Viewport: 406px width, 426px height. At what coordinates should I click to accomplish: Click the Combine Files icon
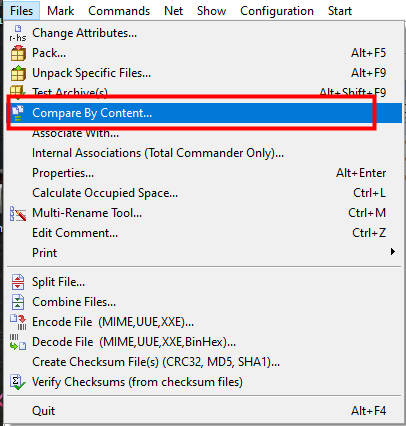point(18,302)
